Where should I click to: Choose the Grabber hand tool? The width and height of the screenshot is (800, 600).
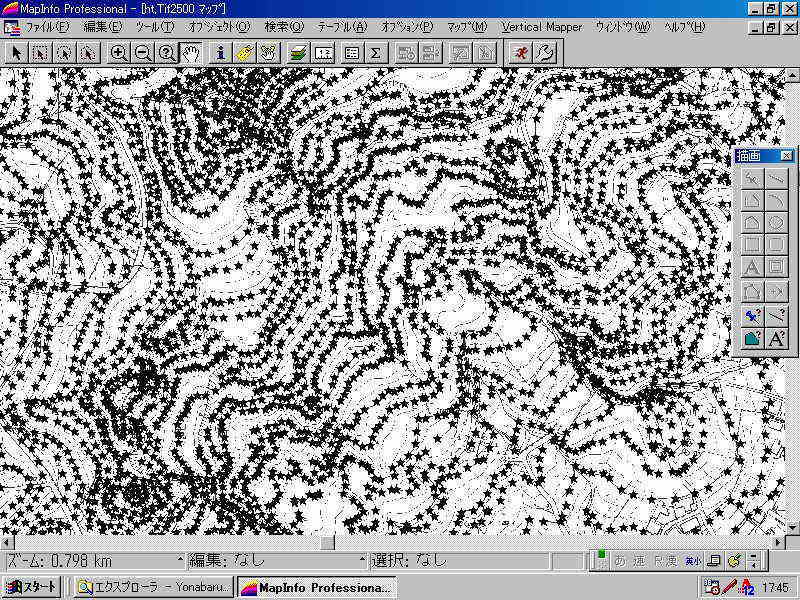(191, 52)
